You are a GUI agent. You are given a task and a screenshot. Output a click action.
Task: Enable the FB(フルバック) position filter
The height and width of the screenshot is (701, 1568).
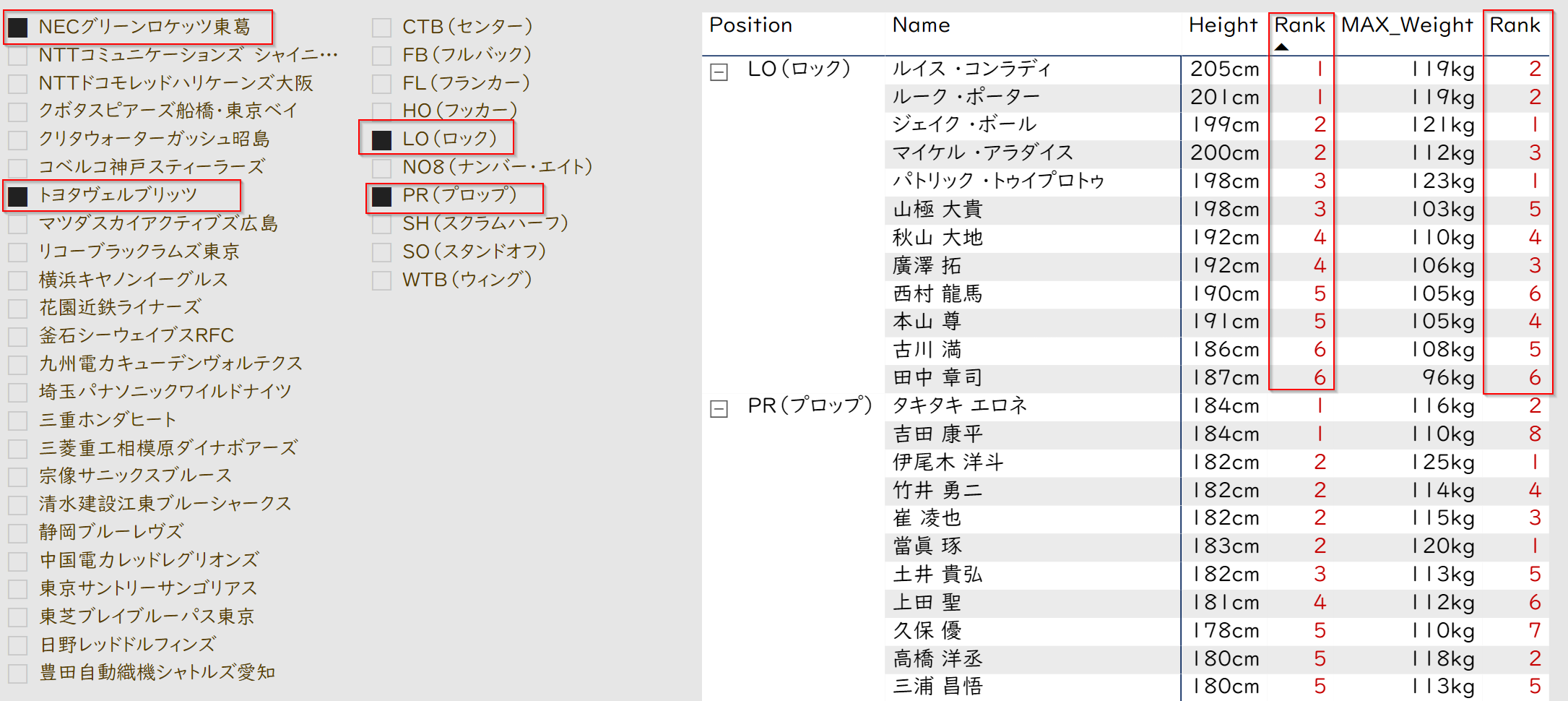381,56
